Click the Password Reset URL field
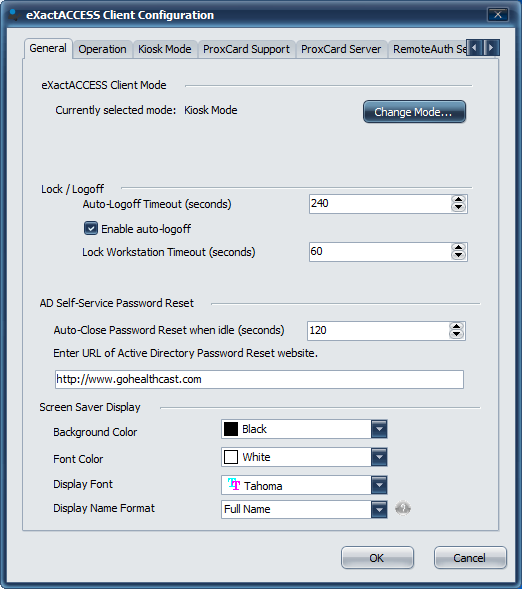The image size is (522, 589). 259,379
